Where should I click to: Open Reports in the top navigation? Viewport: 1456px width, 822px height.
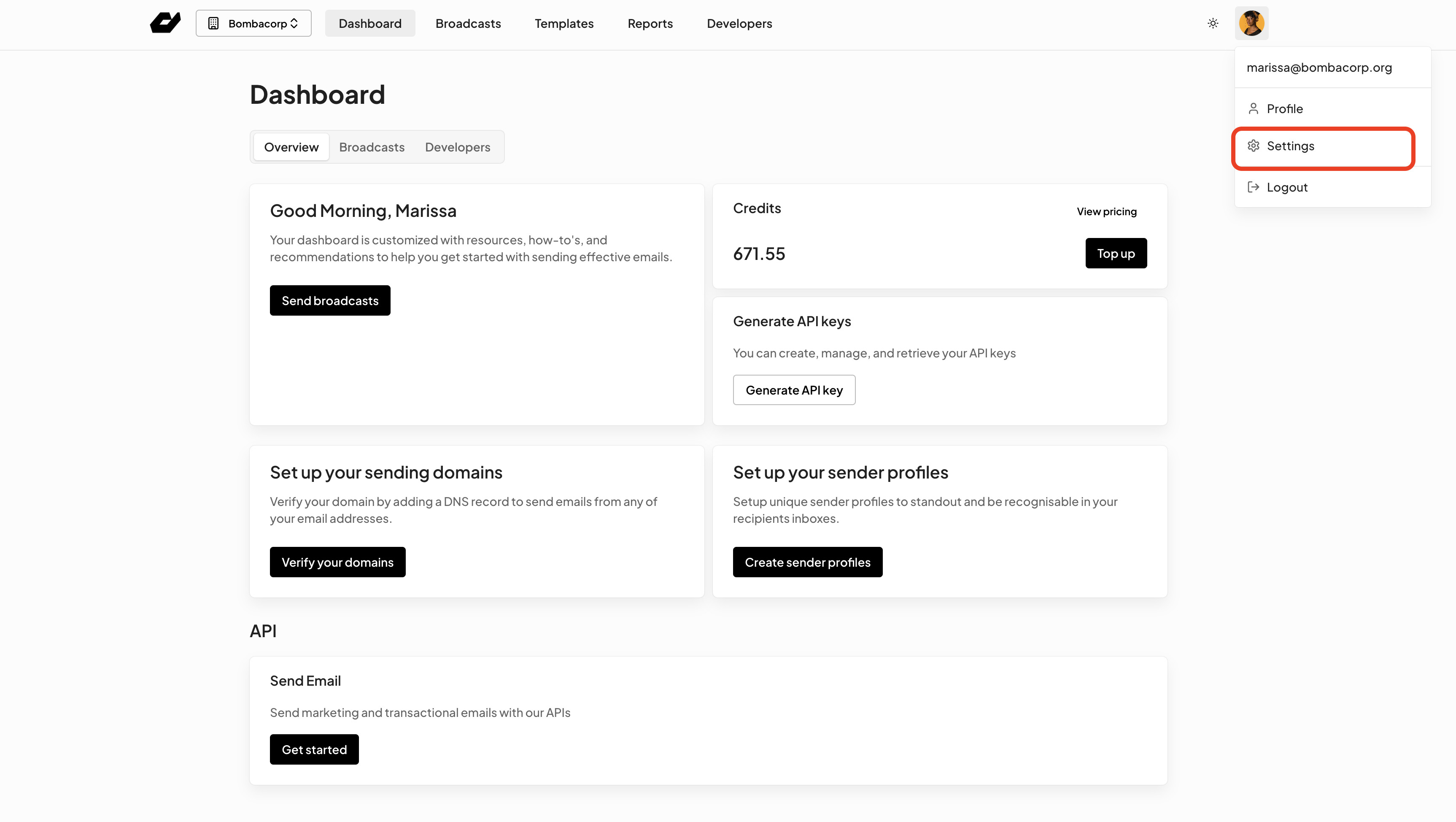[650, 23]
